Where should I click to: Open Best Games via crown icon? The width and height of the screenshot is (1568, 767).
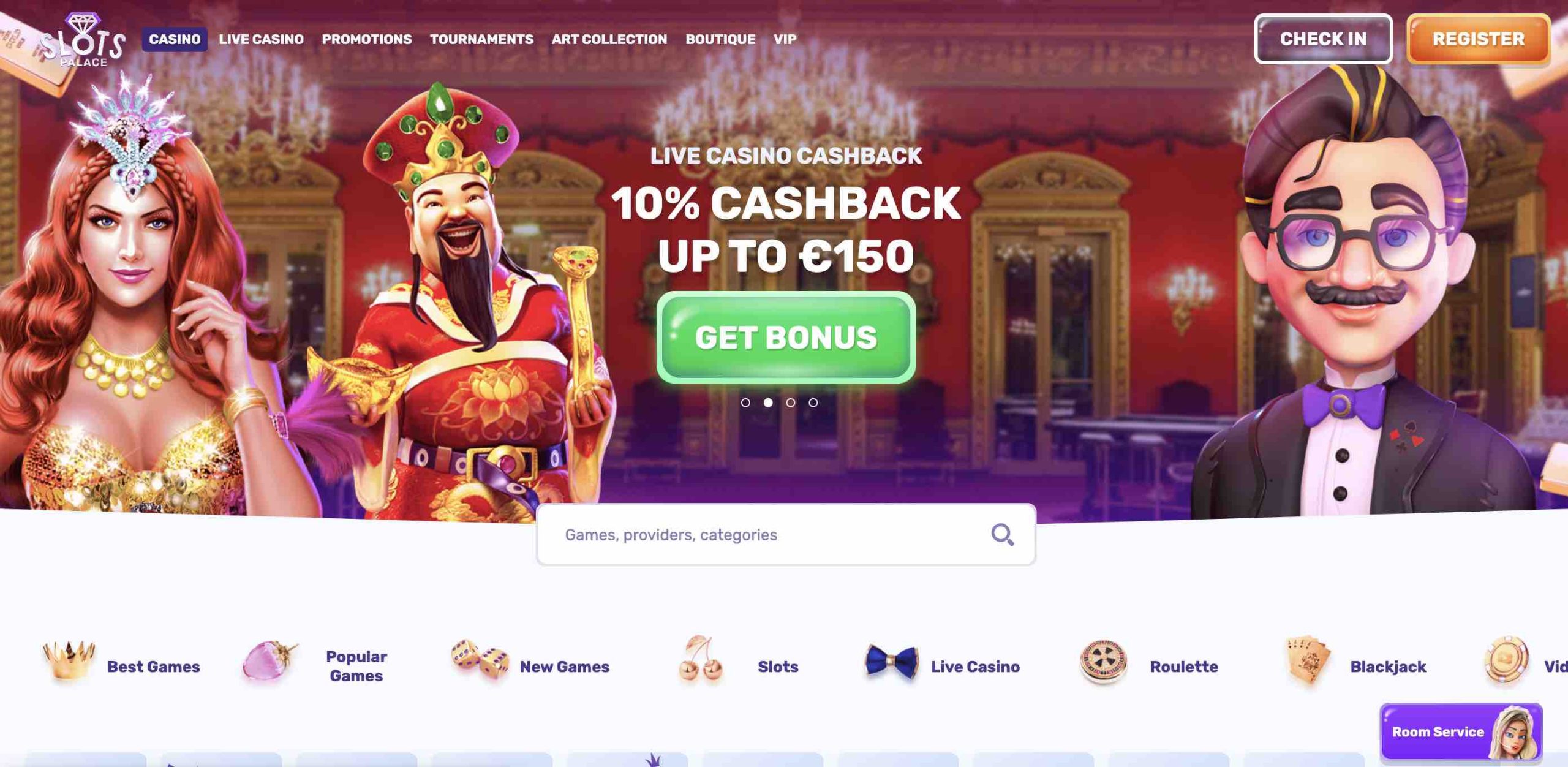pyautogui.click(x=69, y=660)
